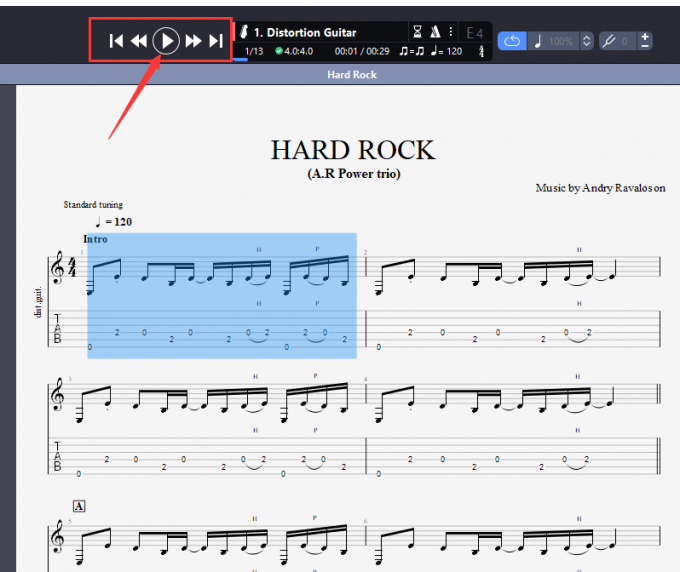Fast forward to the next bar

(x=193, y=41)
